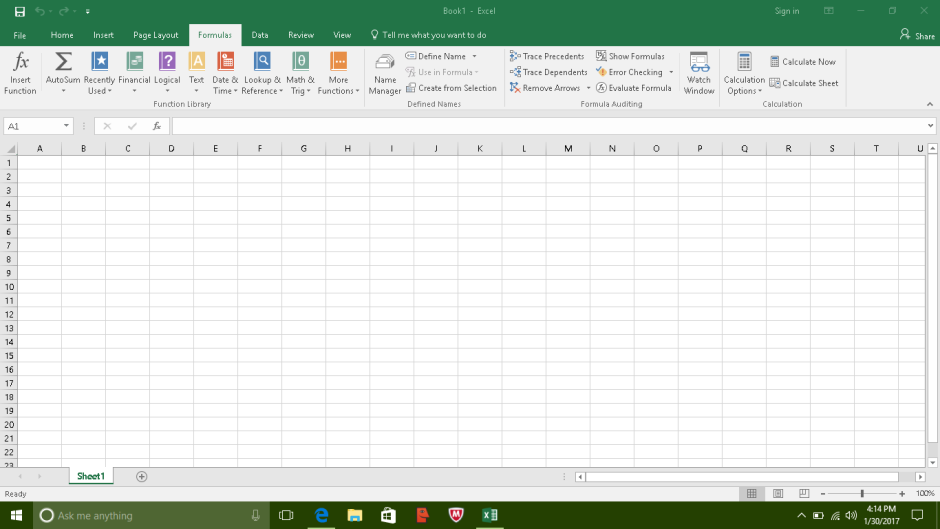This screenshot has width=940, height=529.
Task: Click the Share button
Action: tap(917, 35)
